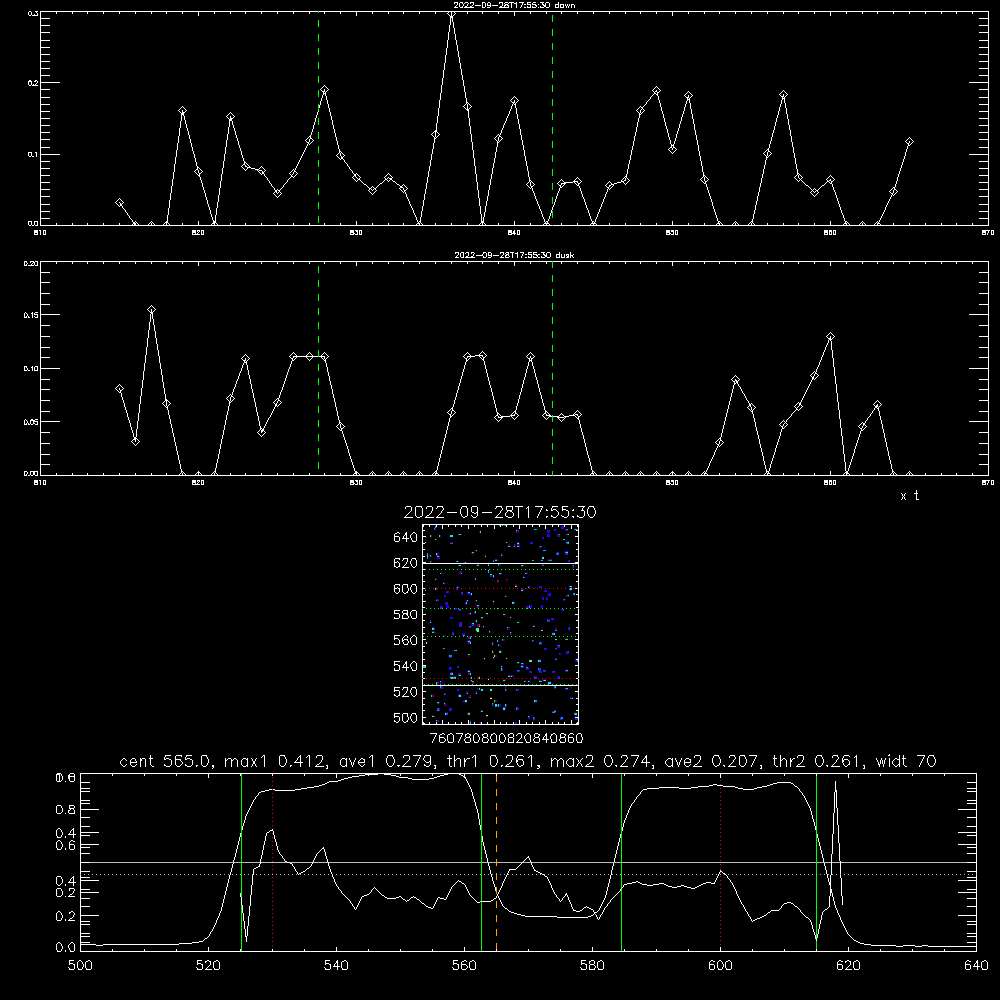The width and height of the screenshot is (1000, 1000).
Task: Click heatmap y-axis label '500'
Action: click(x=406, y=718)
